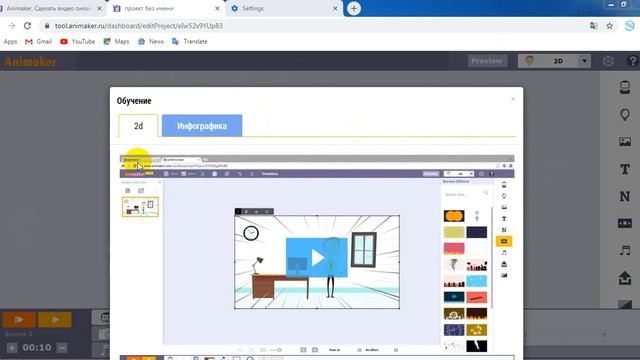This screenshot has width=640, height=360.
Task: Go forward in browser history
Action: click(11, 26)
